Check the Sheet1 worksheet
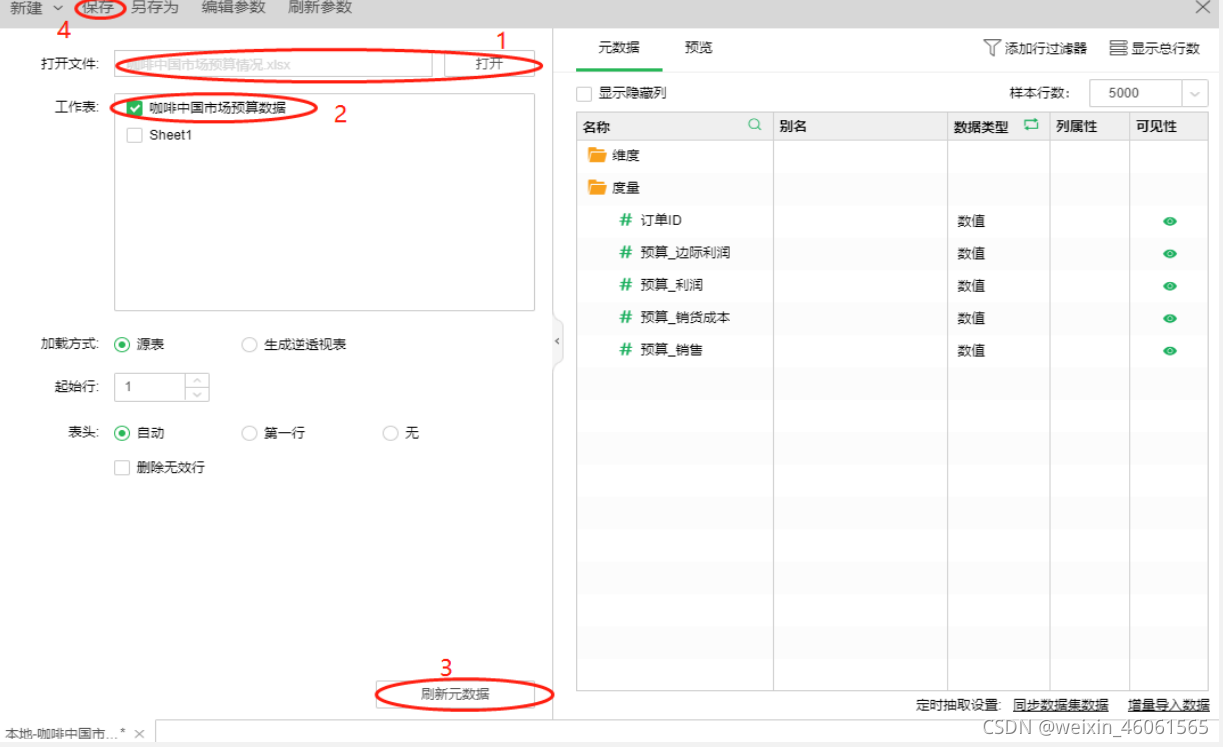This screenshot has width=1223, height=747. 135,135
